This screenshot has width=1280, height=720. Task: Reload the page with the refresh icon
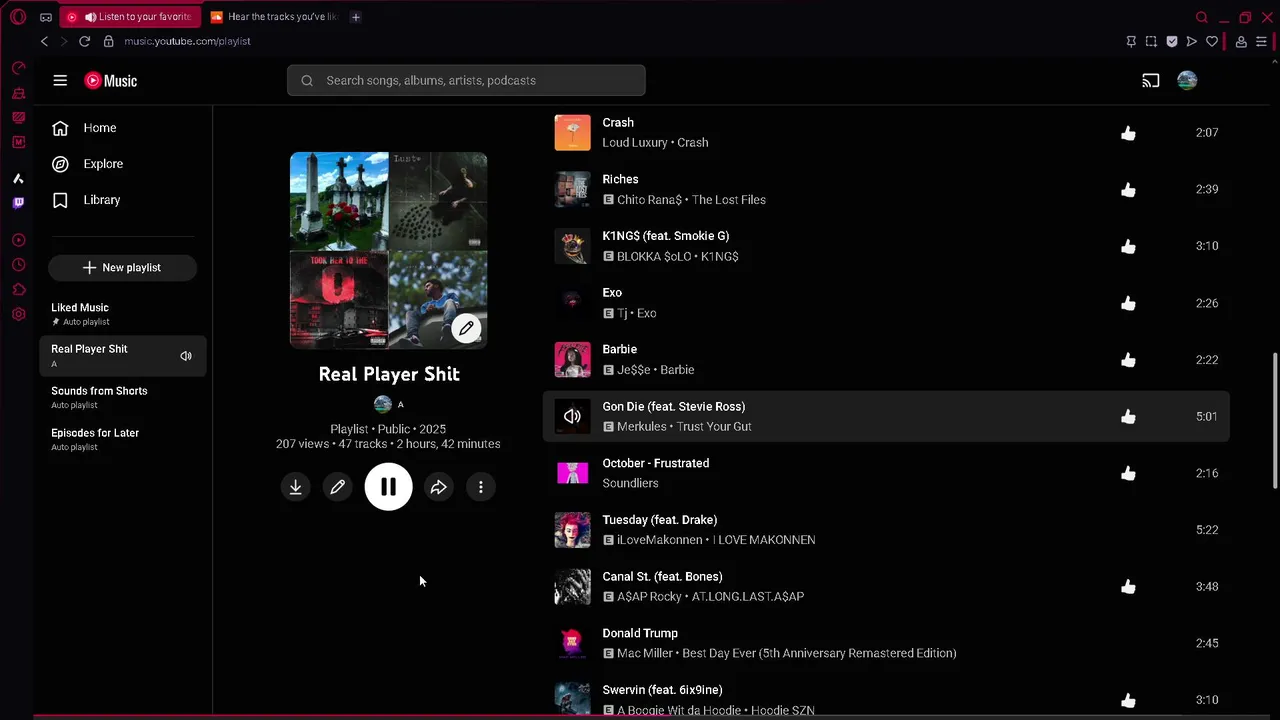click(84, 41)
